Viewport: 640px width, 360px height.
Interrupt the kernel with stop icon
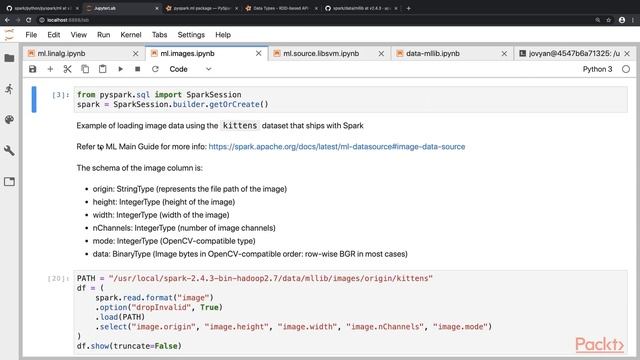(138, 69)
